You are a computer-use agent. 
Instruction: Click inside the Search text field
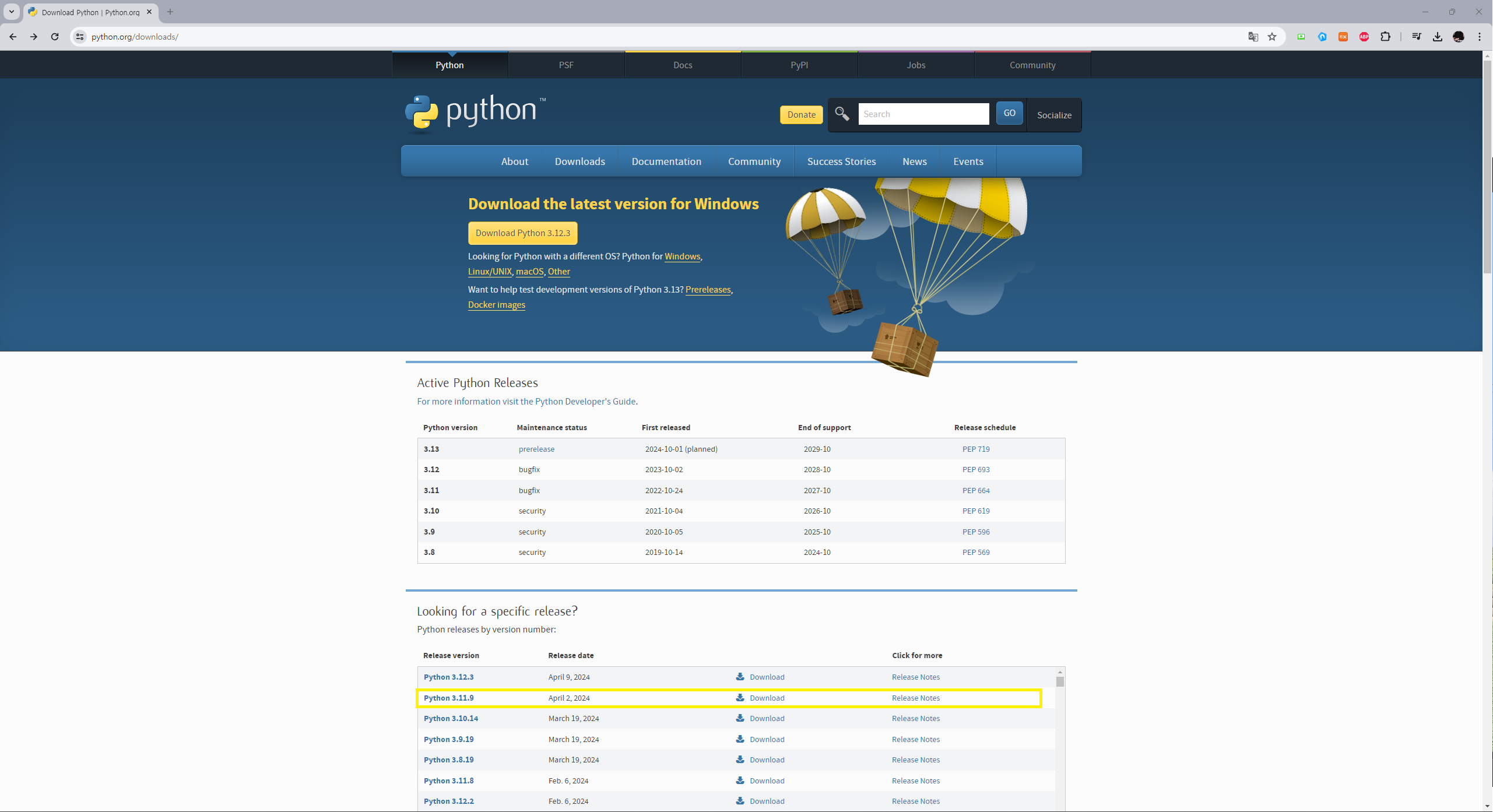click(923, 114)
